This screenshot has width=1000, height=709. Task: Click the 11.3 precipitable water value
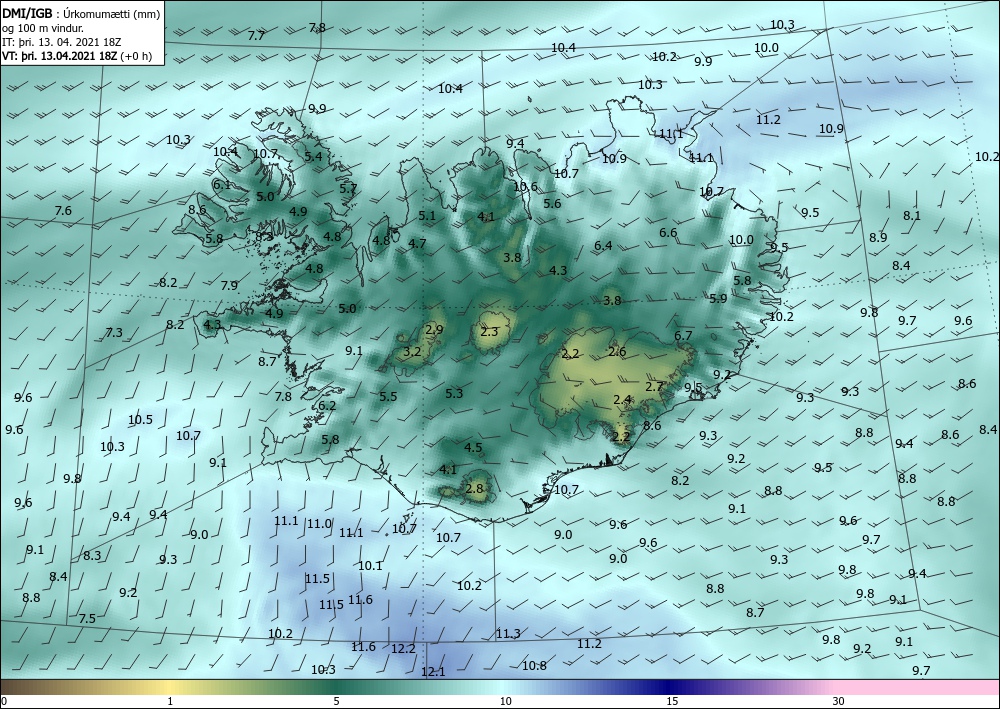click(508, 633)
